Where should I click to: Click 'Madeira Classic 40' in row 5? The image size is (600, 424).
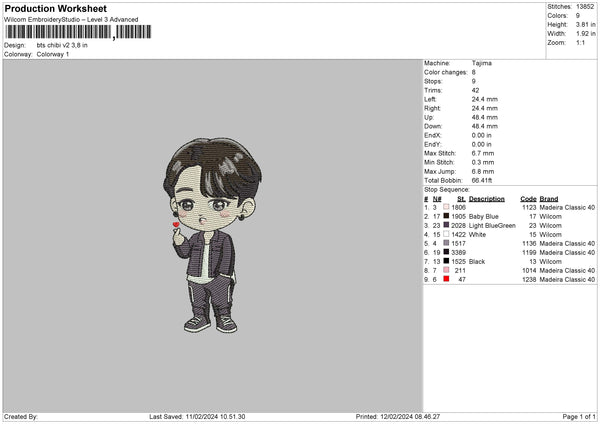click(x=567, y=243)
